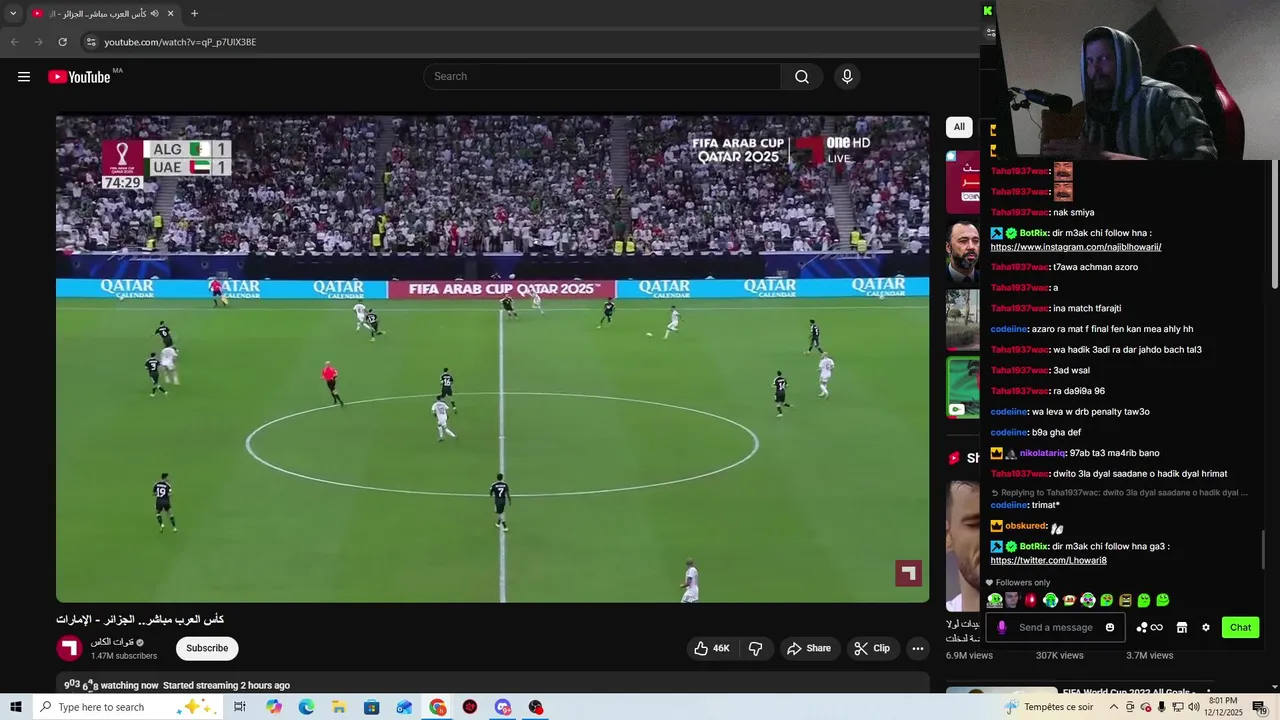Click the taskbar clock showing 8:01 PM

pos(1224,707)
